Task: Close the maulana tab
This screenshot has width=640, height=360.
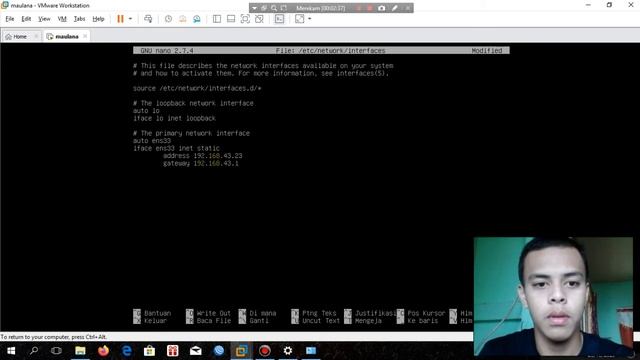Action: click(x=85, y=36)
